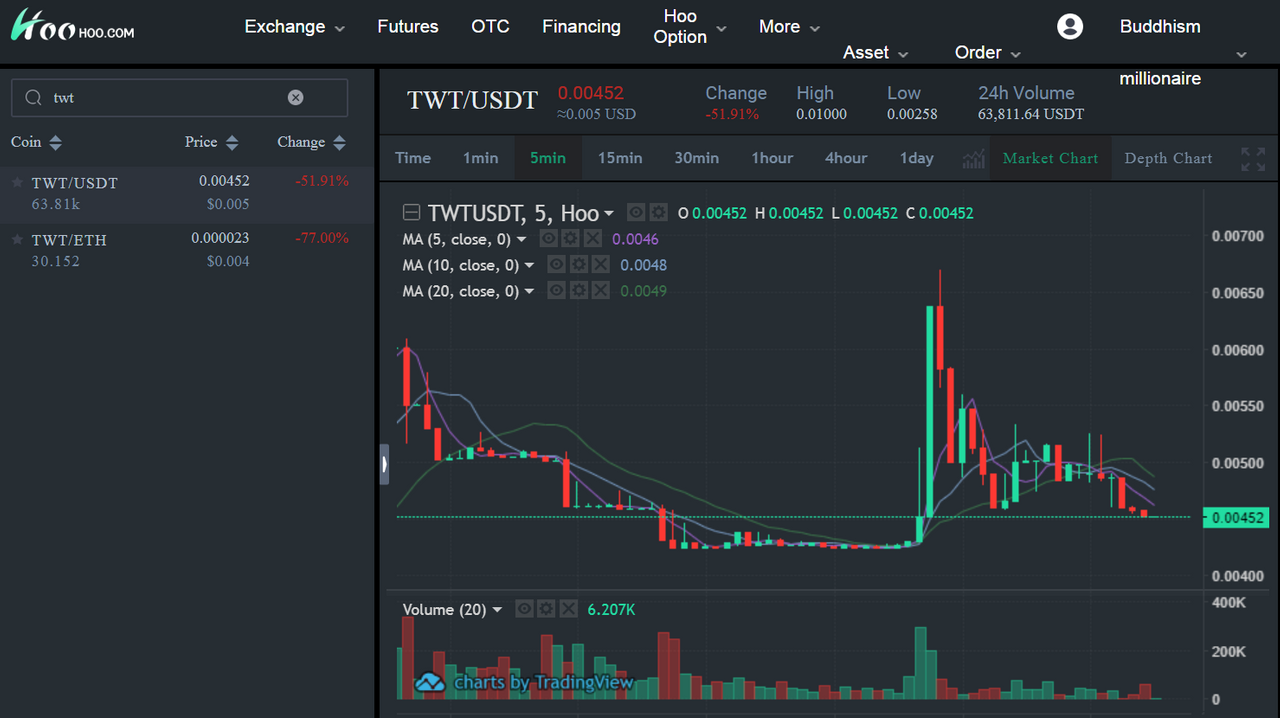1280x718 pixels.
Task: Select the 15min interval
Action: click(620, 158)
